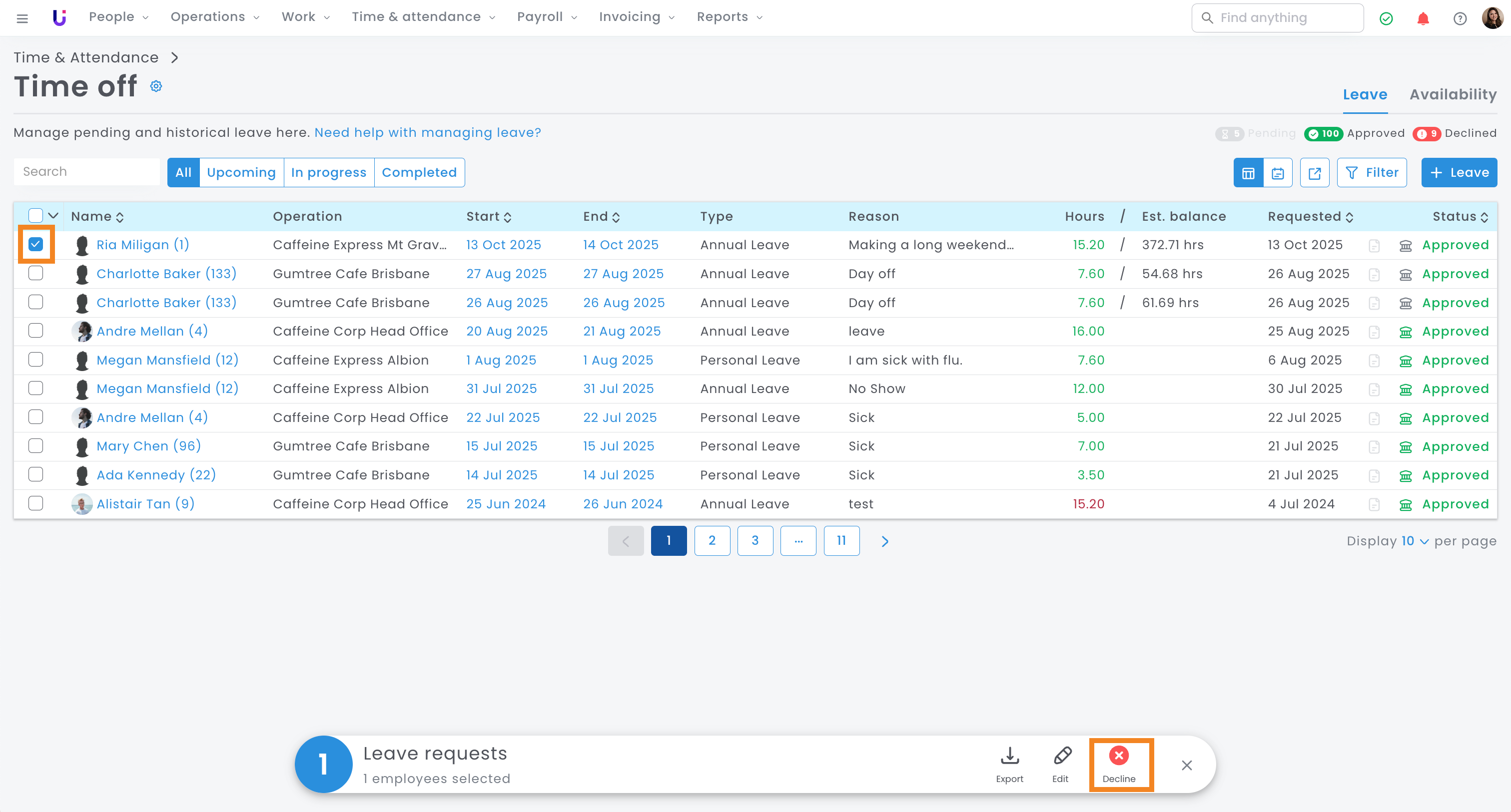
Task: Uncheck Ria Miligan's row checkbox
Action: click(x=36, y=245)
